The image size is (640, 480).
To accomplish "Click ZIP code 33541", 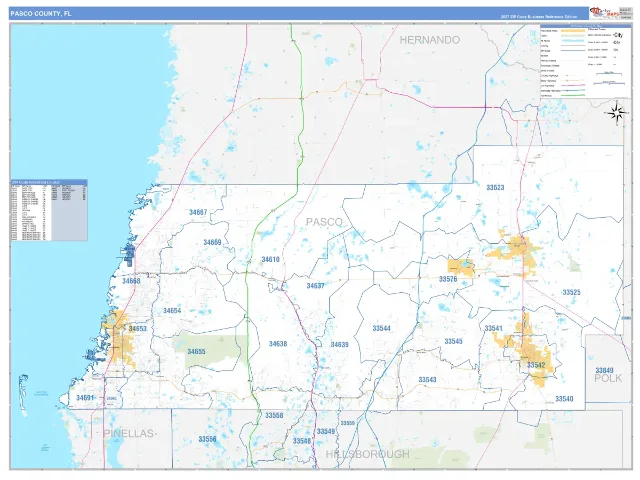I will [493, 328].
